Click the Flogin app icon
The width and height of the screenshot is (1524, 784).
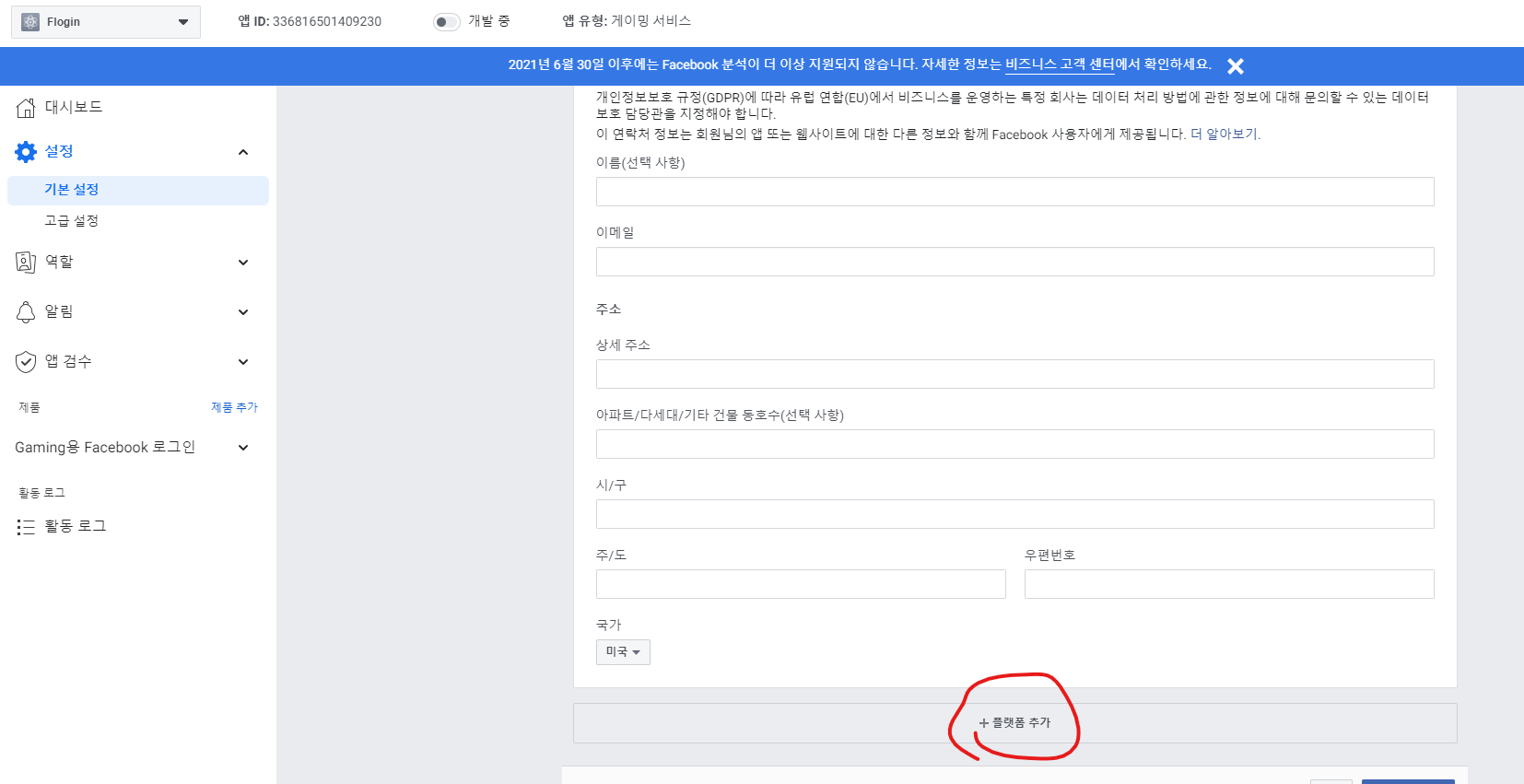pos(30,22)
